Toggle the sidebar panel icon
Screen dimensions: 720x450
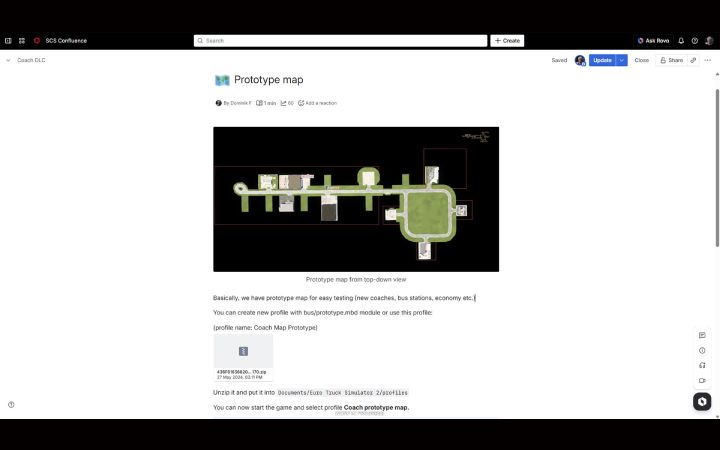coord(8,41)
